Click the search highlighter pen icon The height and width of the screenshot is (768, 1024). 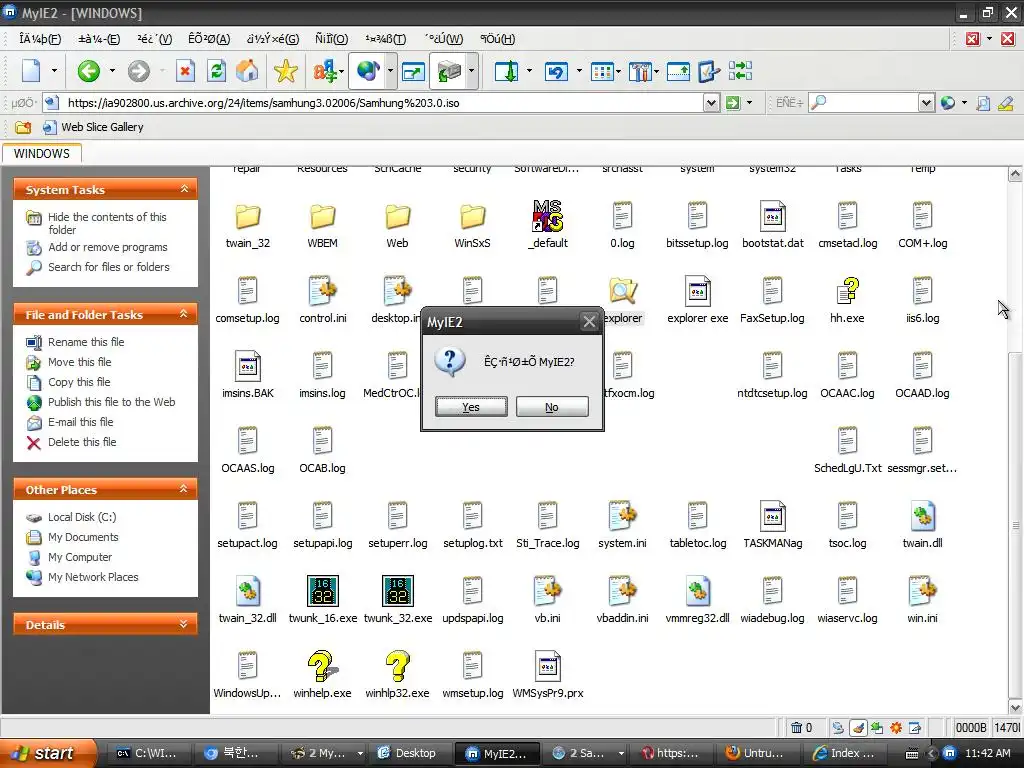(x=1006, y=103)
